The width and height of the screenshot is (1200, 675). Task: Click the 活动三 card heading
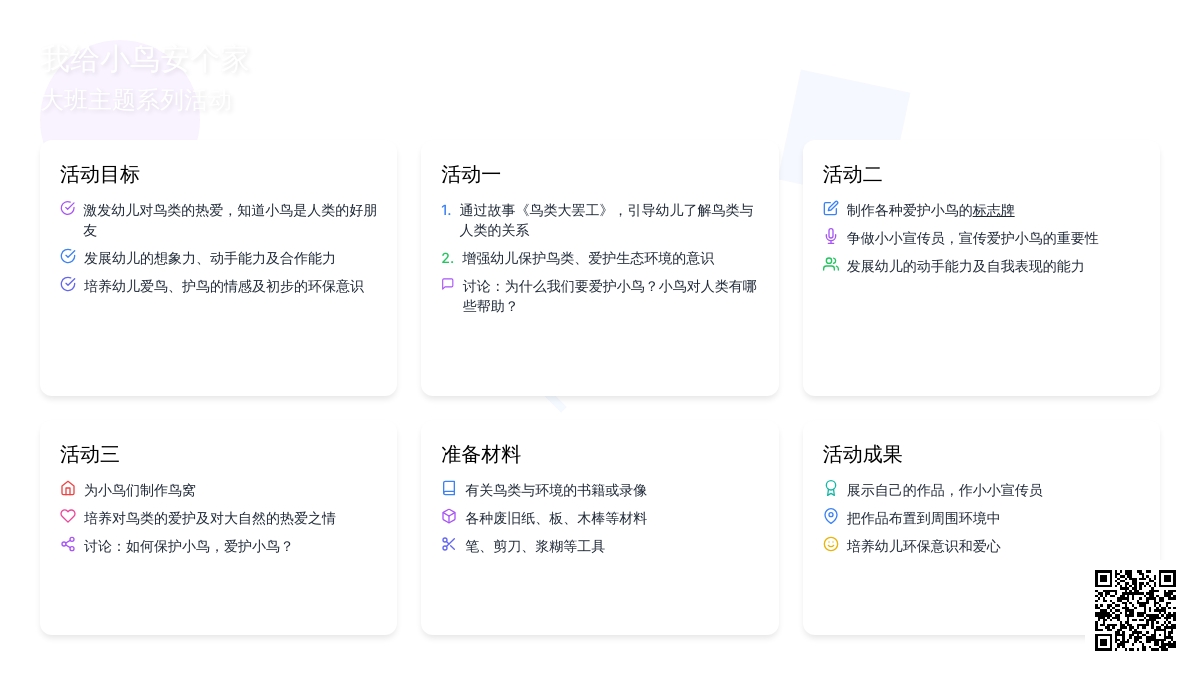point(90,454)
